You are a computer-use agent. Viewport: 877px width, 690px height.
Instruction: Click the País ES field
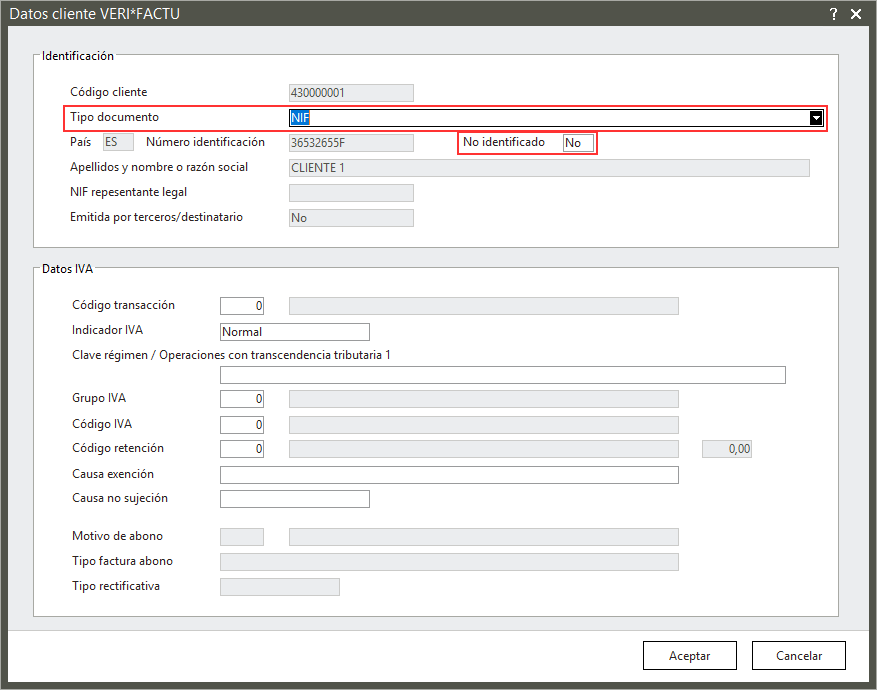coord(118,143)
